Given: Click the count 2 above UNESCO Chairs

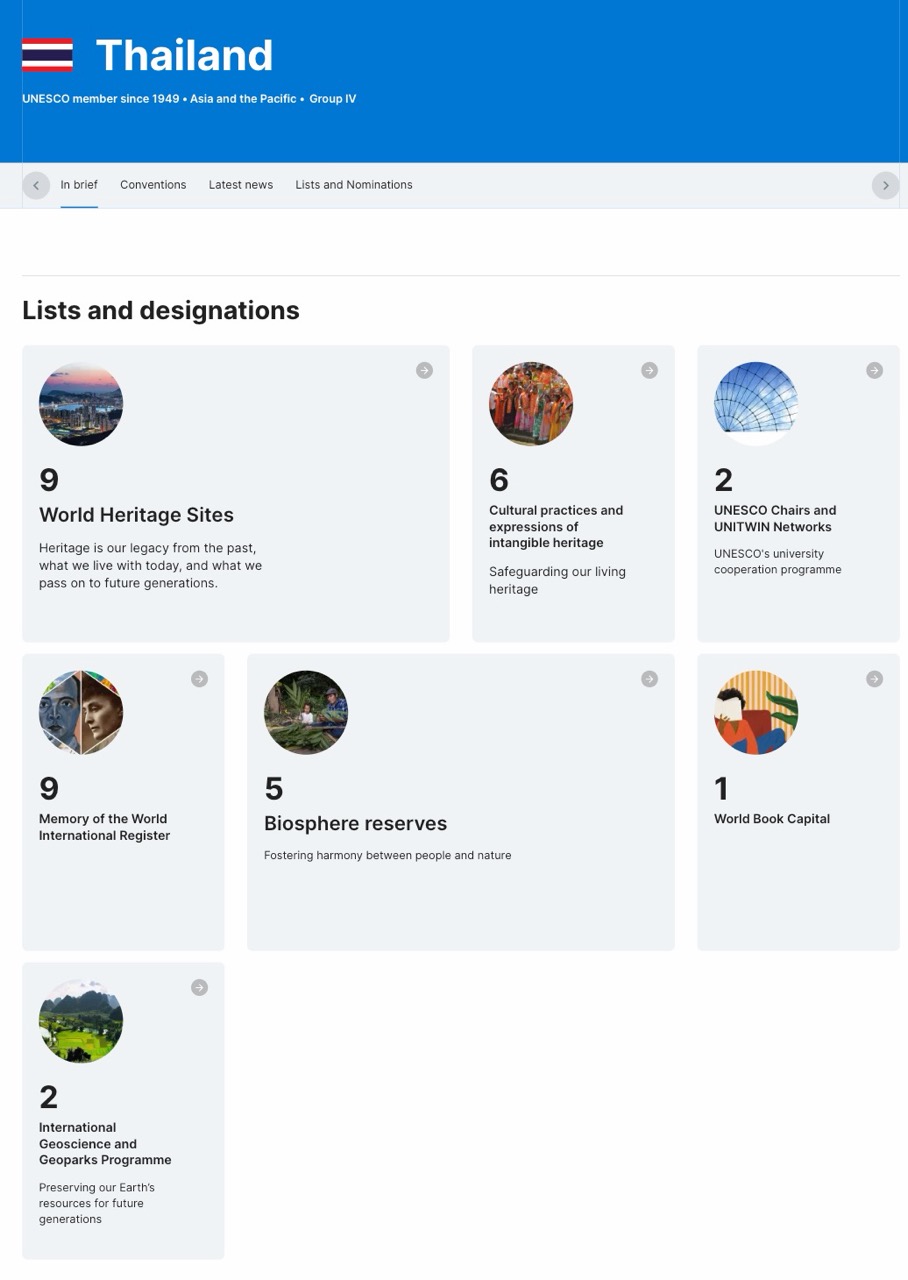Looking at the screenshot, I should tap(723, 480).
